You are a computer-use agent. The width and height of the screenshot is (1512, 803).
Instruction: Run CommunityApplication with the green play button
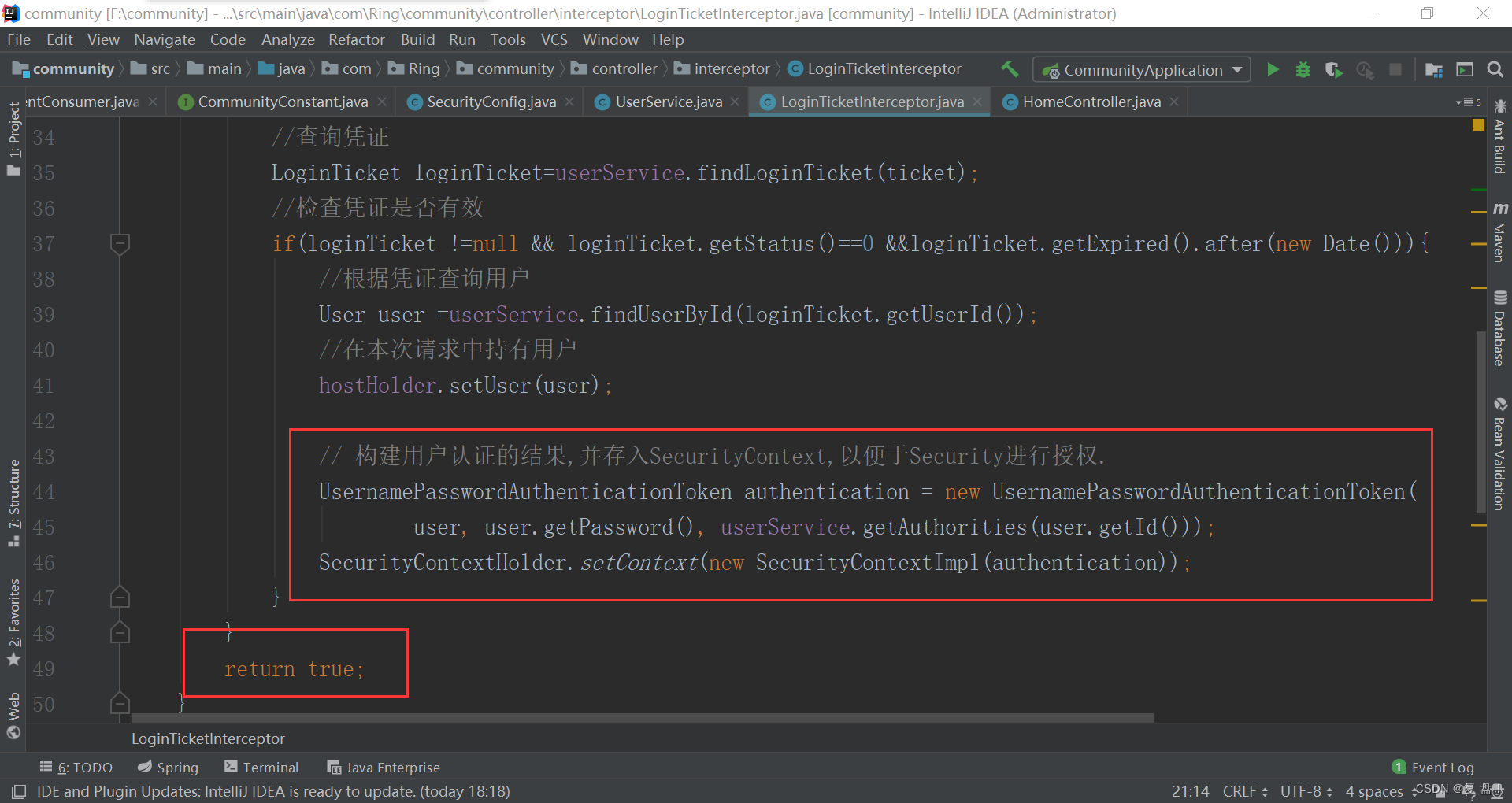[x=1273, y=69]
